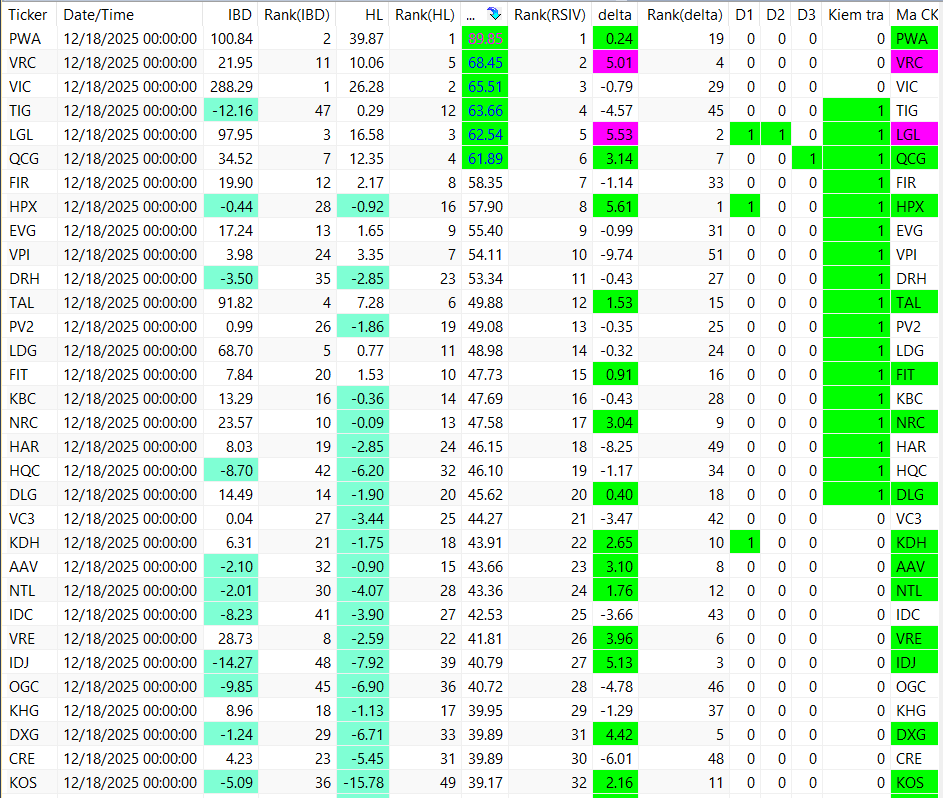Screen dimensions: 943x798
Task: Click the Kiem tra value 1 in DLG row
Action: click(856, 495)
